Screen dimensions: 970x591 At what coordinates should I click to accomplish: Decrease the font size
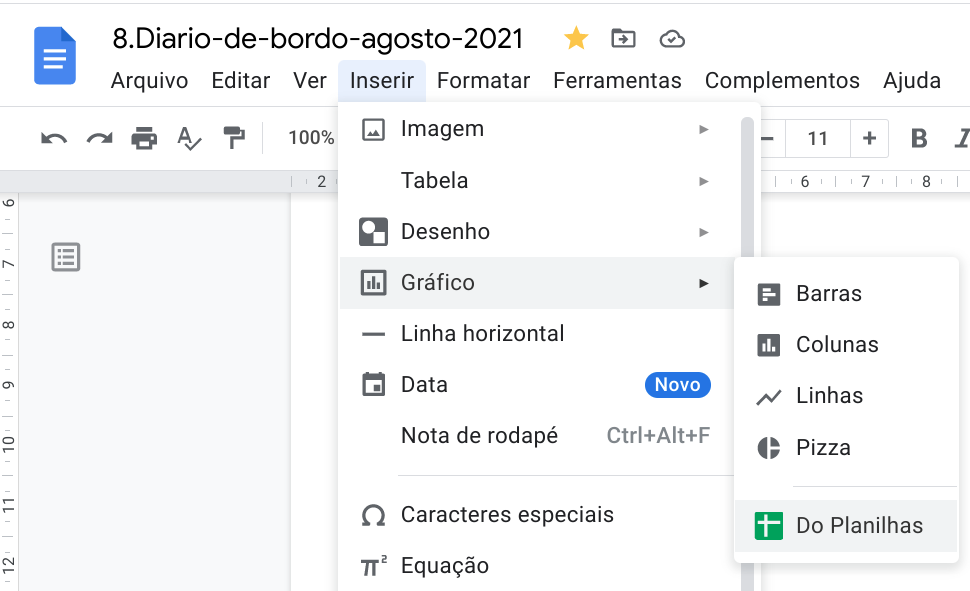point(768,138)
